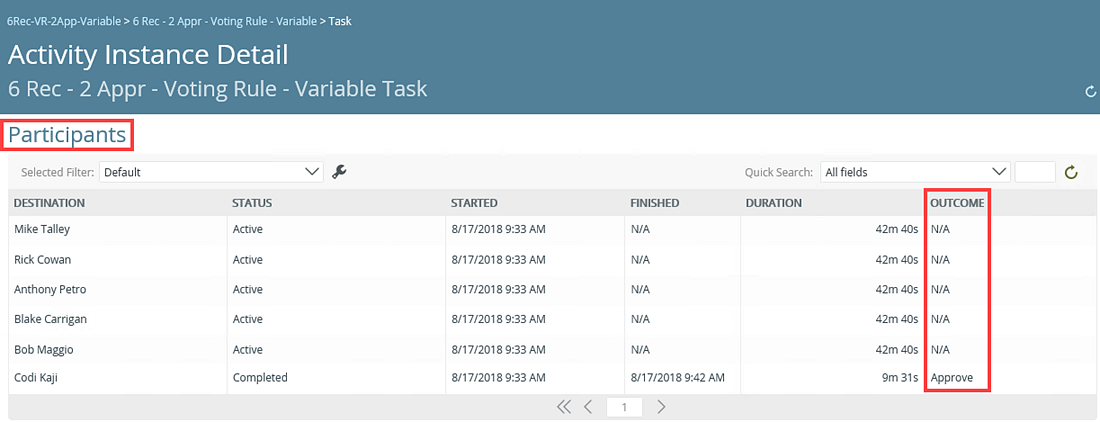Viewport: 1100px width, 422px height.
Task: Refresh the Quick Search results icon
Action: (1071, 172)
